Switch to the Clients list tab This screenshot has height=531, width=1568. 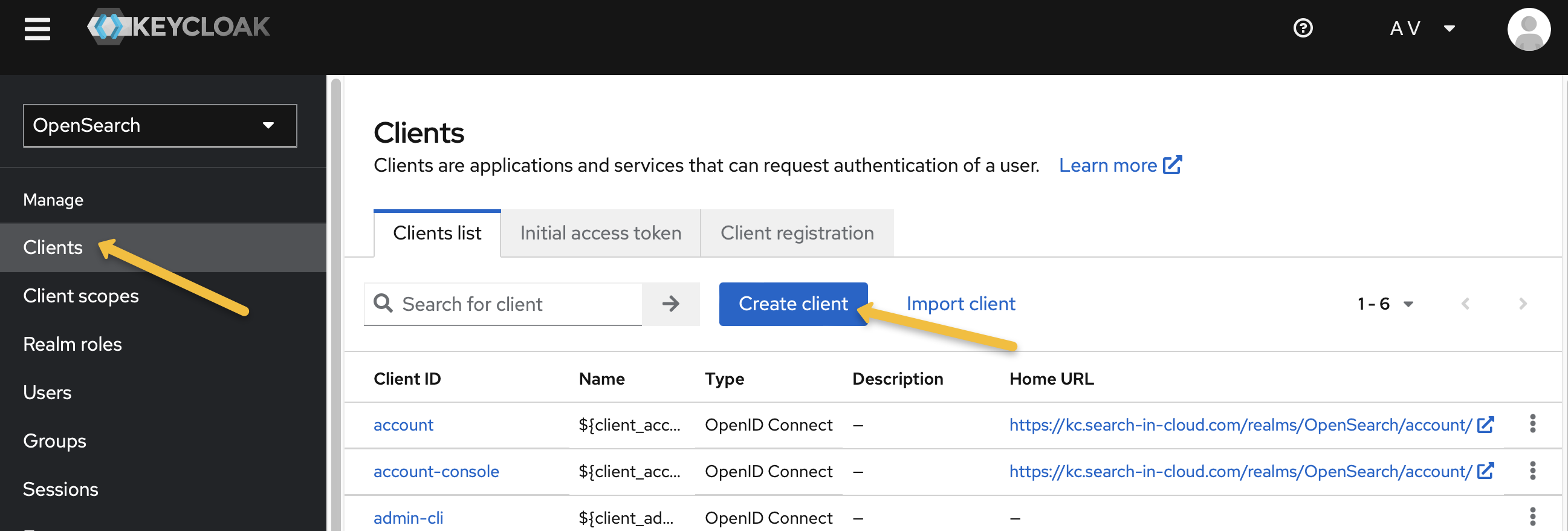437,233
